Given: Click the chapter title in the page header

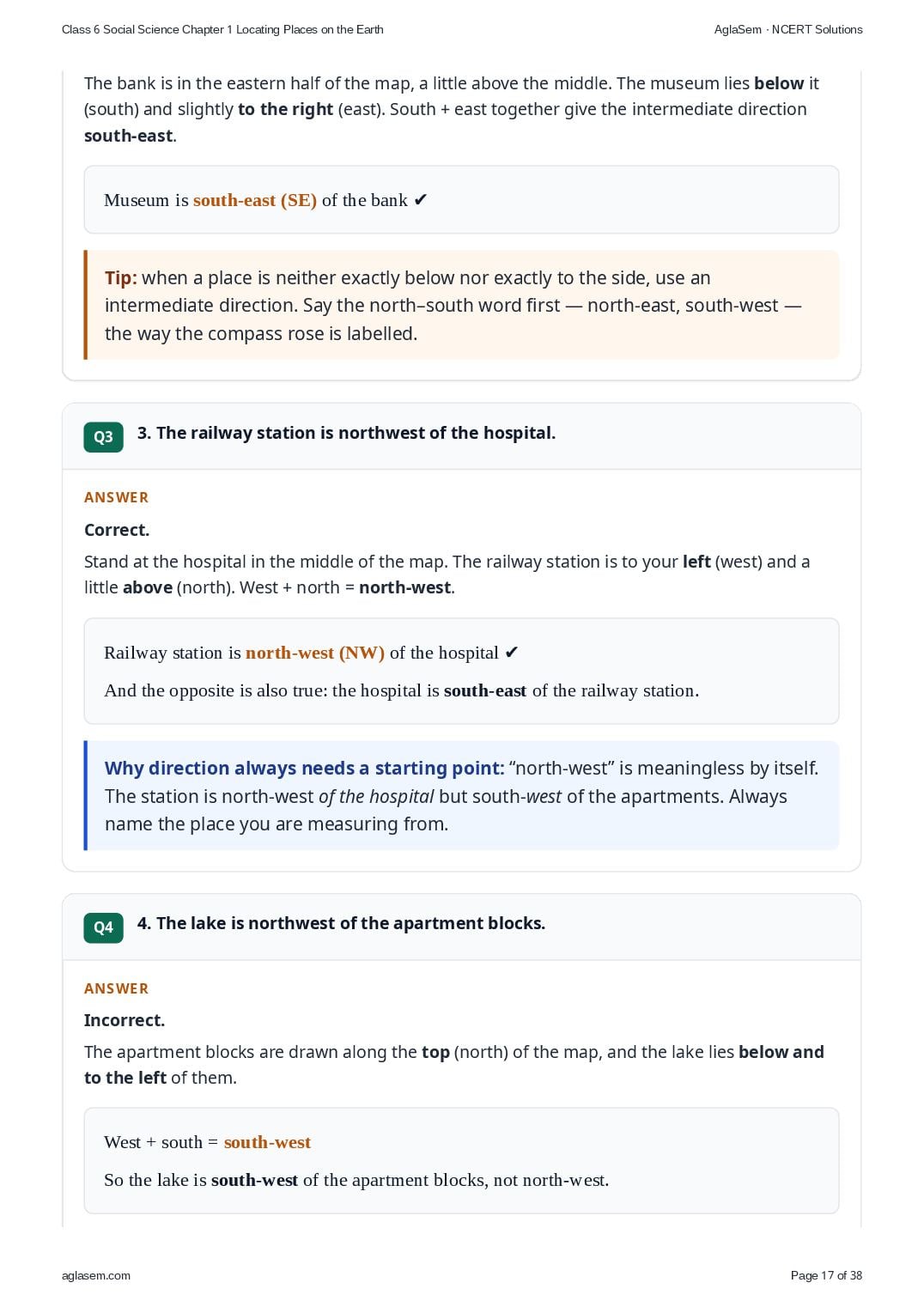Looking at the screenshot, I should pos(222,29).
